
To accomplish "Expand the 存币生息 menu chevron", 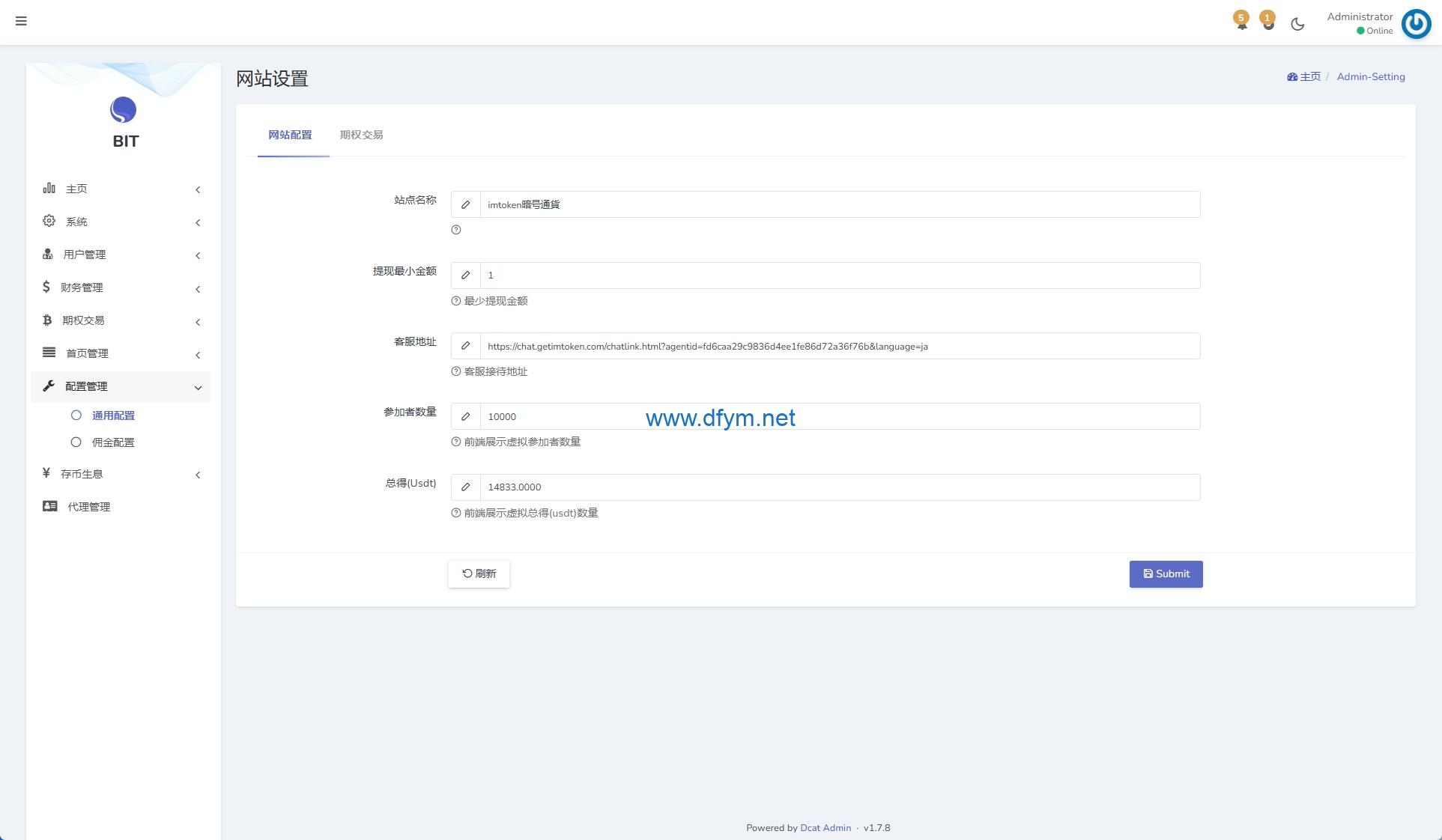I will pyautogui.click(x=198, y=475).
